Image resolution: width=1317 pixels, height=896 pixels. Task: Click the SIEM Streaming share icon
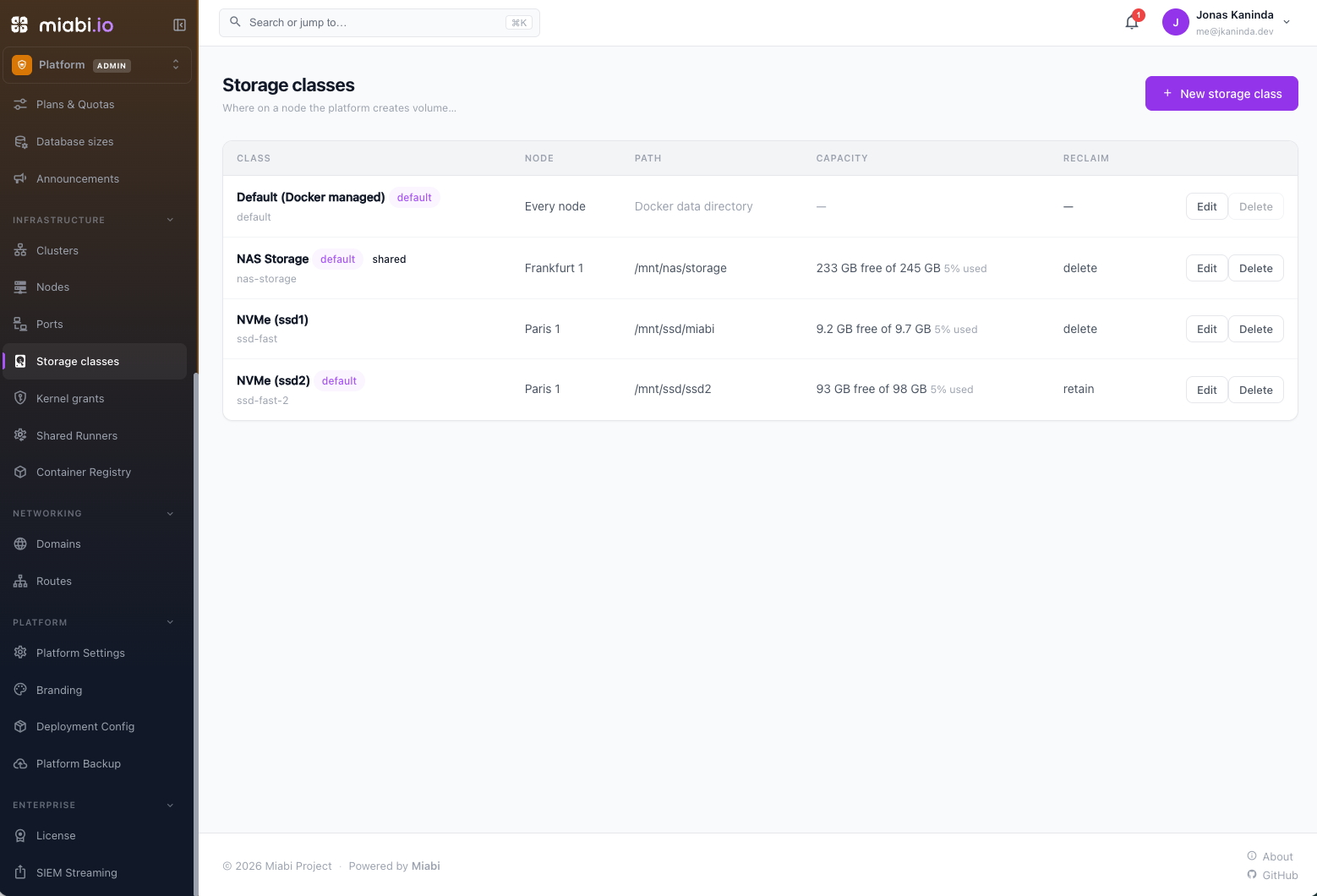pos(20,872)
